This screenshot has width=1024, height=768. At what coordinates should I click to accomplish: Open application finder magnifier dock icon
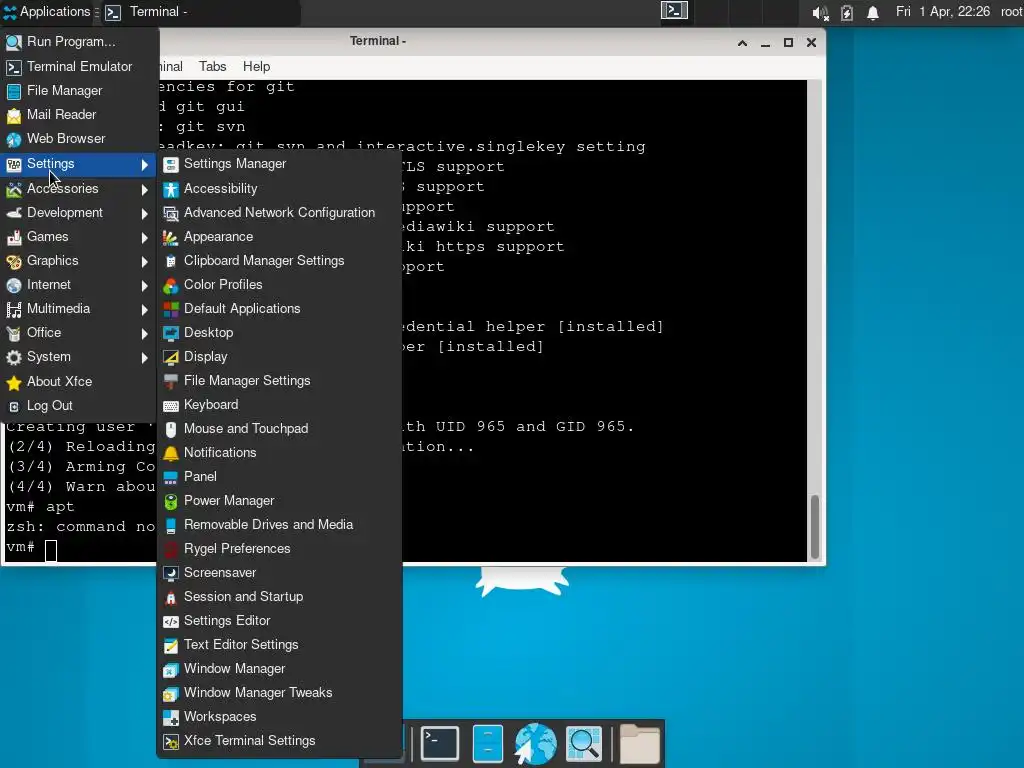584,743
